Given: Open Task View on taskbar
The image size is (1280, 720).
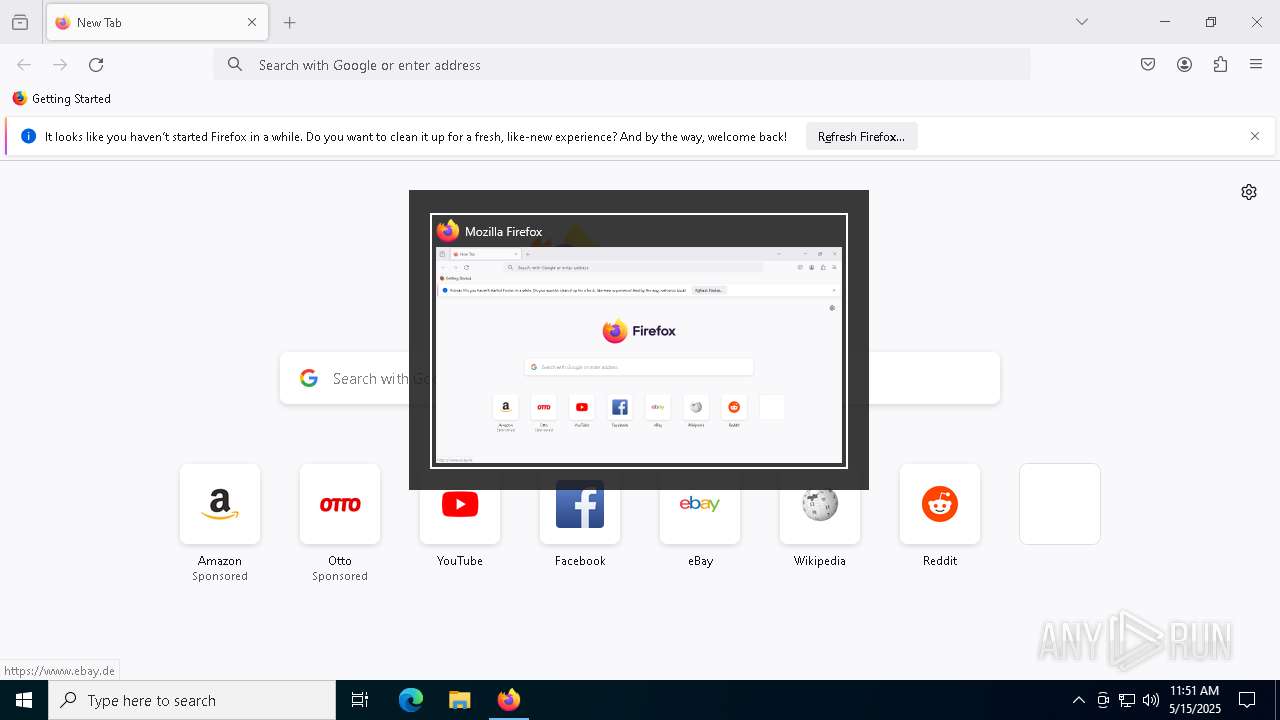Looking at the screenshot, I should 360,700.
